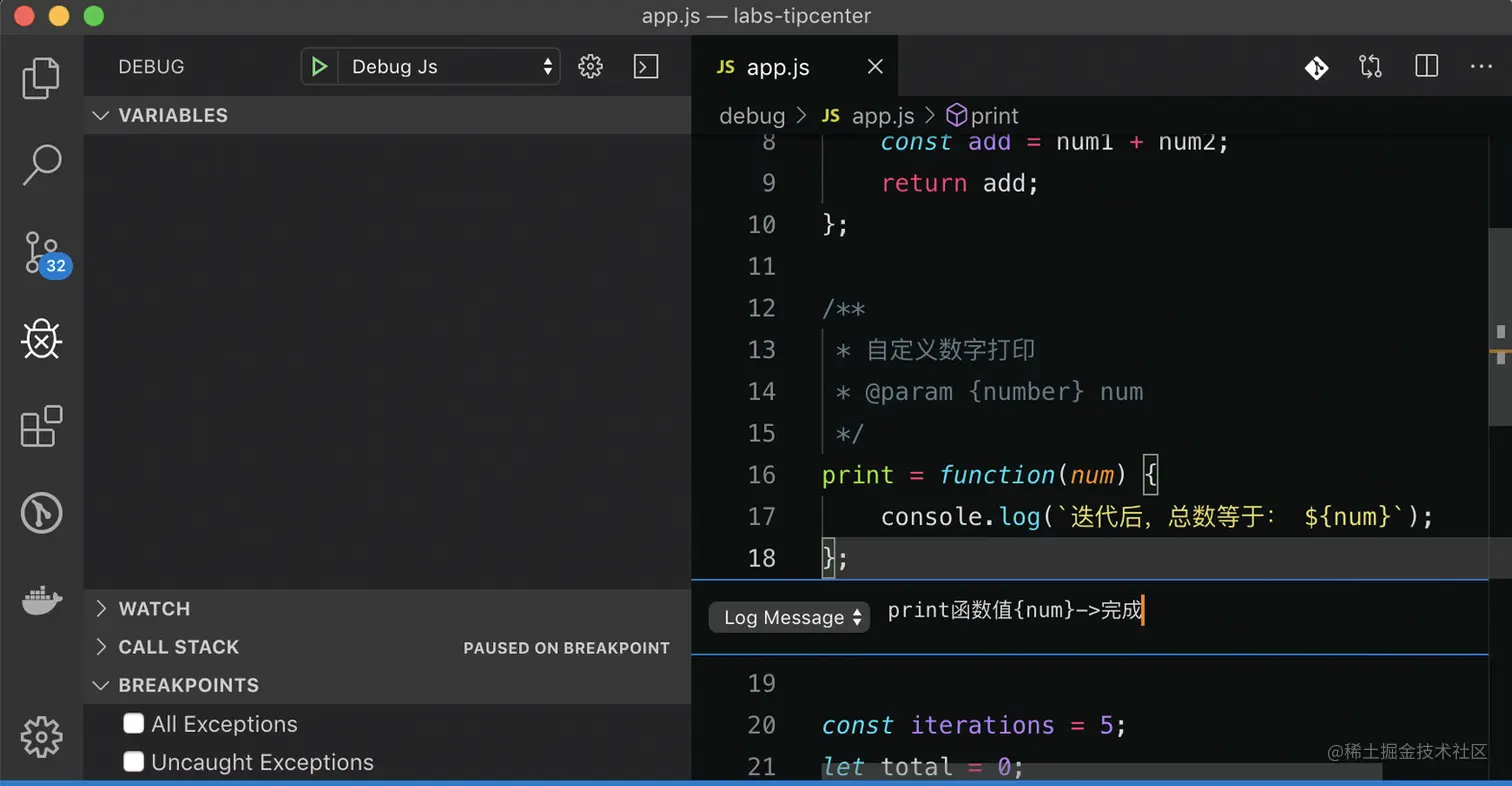
Task: Click the '自定义数字打印' comment text
Action: [x=950, y=350]
